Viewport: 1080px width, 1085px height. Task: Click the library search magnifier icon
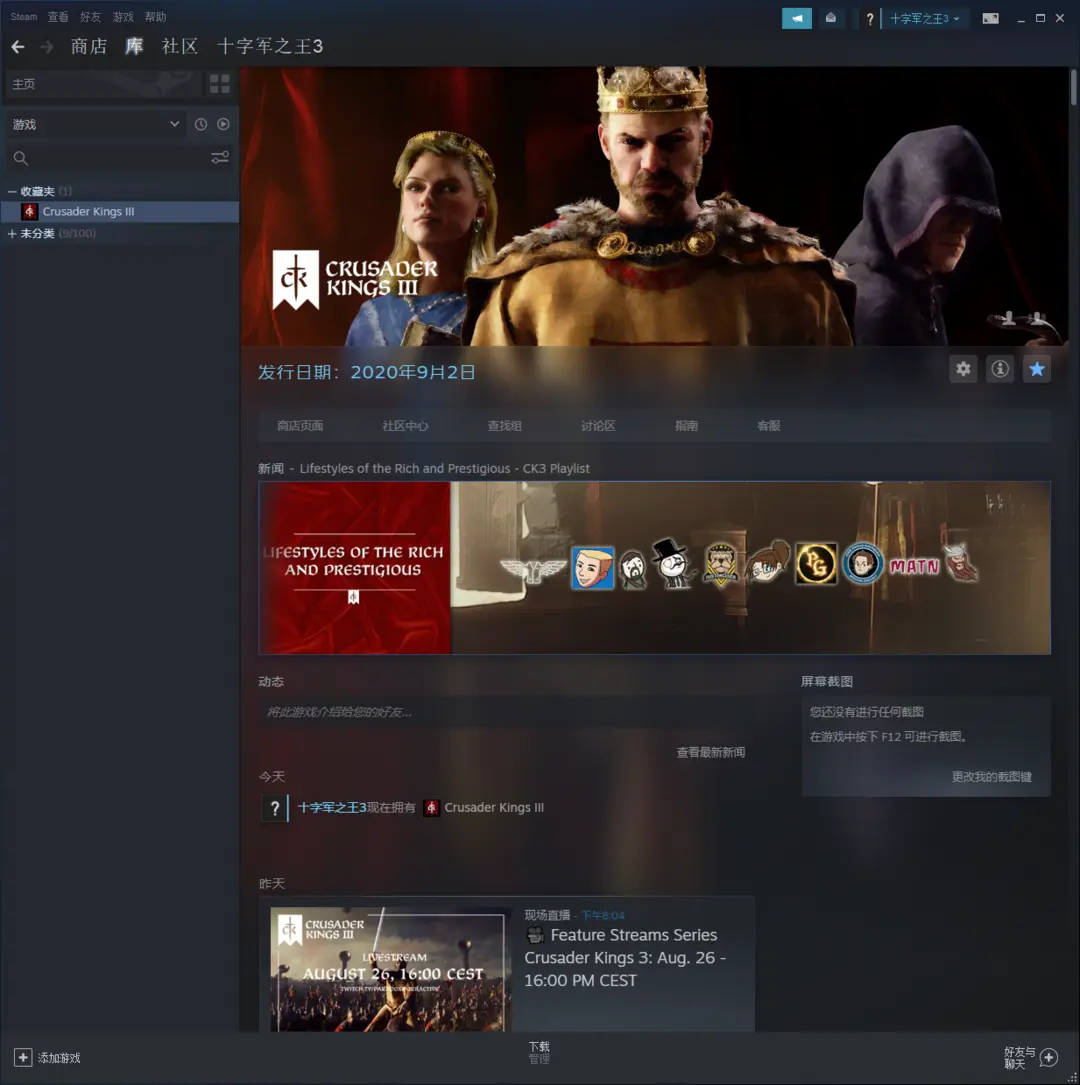point(21,158)
